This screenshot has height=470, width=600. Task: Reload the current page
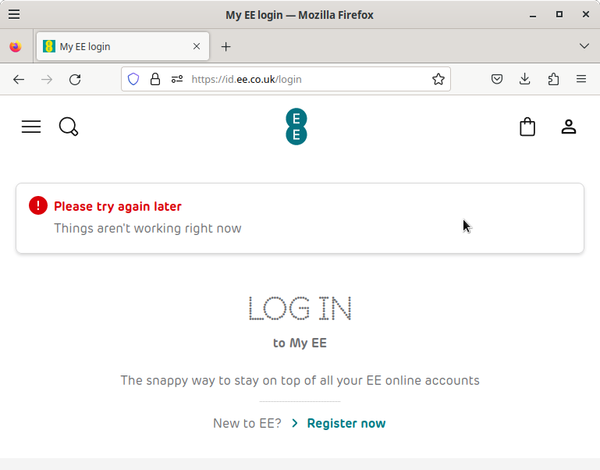pyautogui.click(x=75, y=80)
